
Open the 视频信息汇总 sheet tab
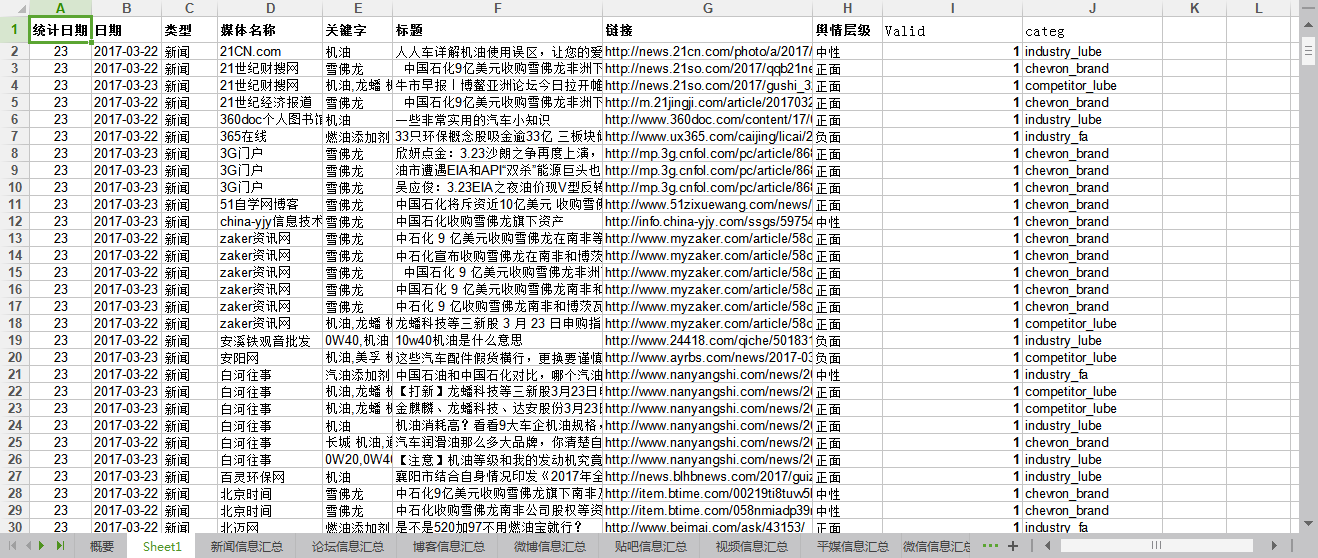click(751, 546)
